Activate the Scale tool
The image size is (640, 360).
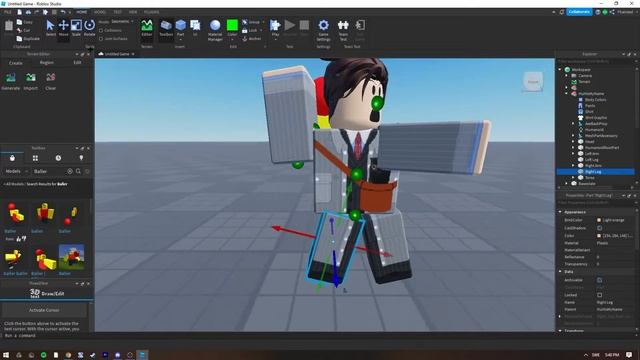tap(76, 28)
